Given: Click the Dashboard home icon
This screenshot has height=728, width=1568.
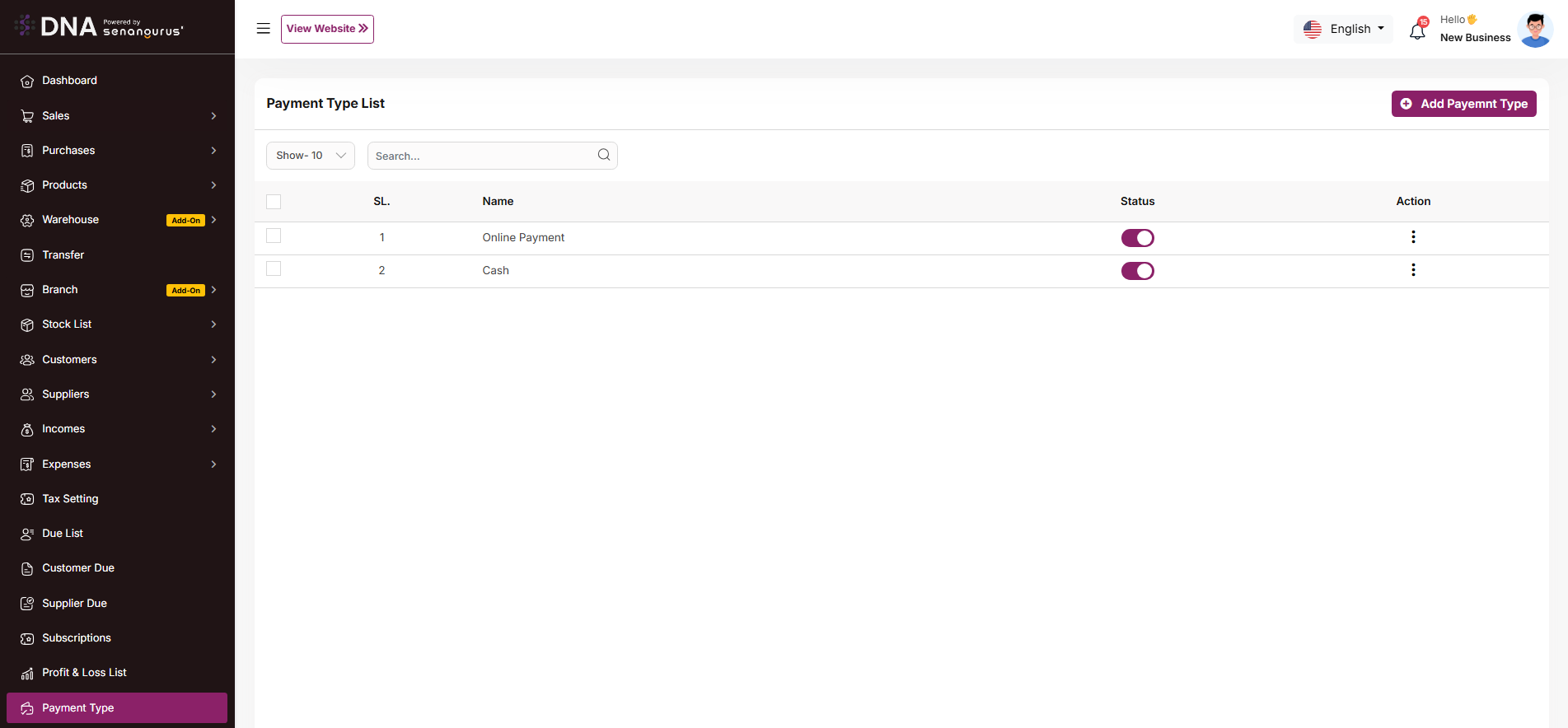Looking at the screenshot, I should 27,81.
